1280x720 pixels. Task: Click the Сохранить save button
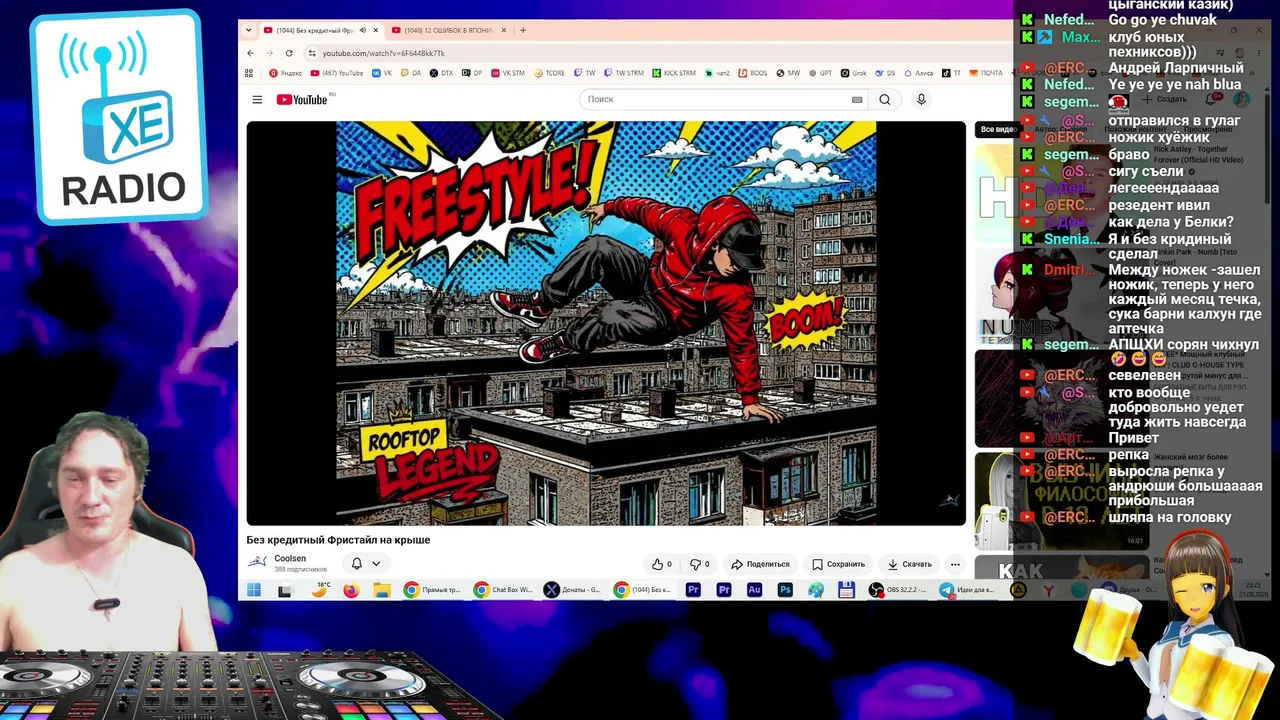pyautogui.click(x=838, y=564)
